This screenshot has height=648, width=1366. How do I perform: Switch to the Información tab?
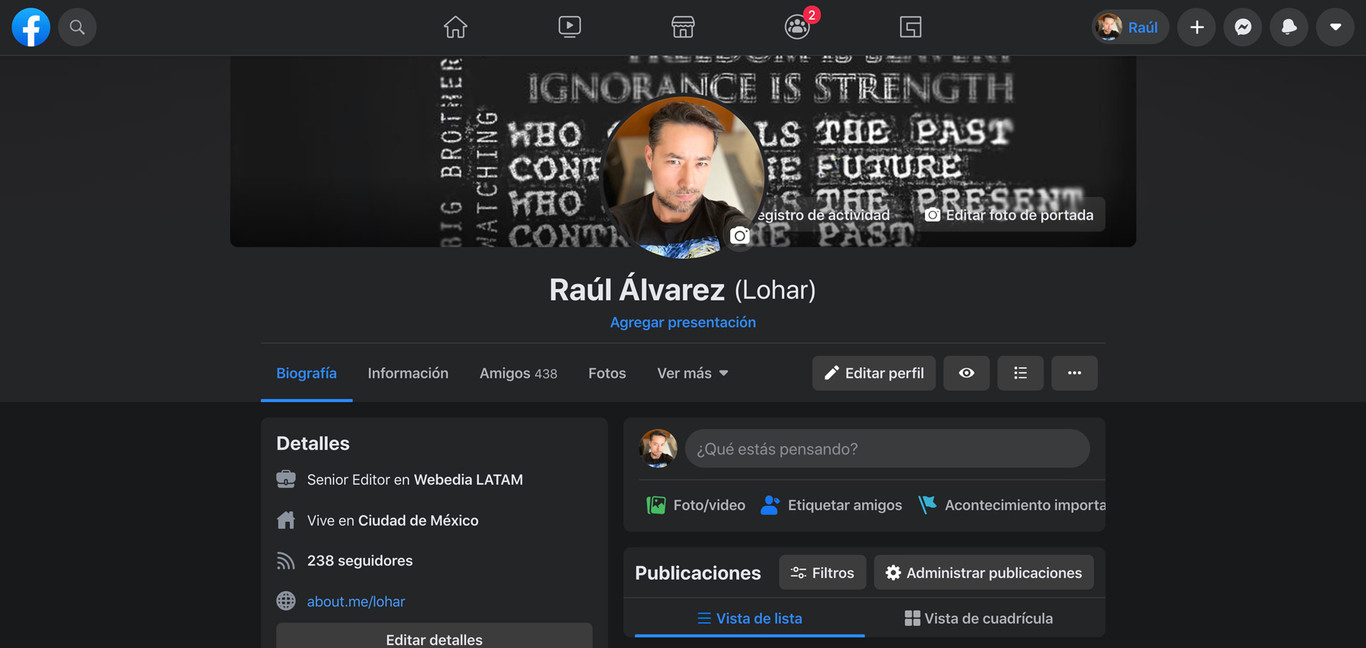click(x=408, y=373)
